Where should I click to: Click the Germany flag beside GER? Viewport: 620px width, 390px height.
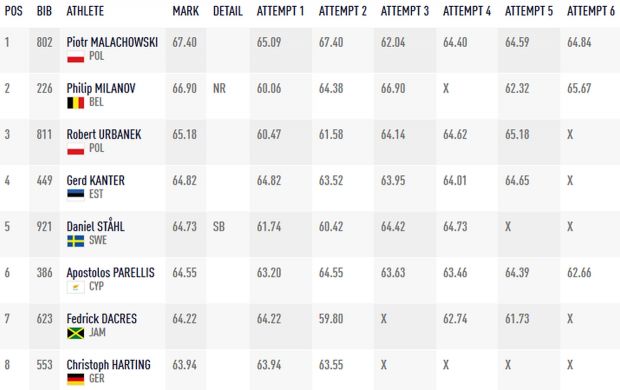pyautogui.click(x=76, y=379)
